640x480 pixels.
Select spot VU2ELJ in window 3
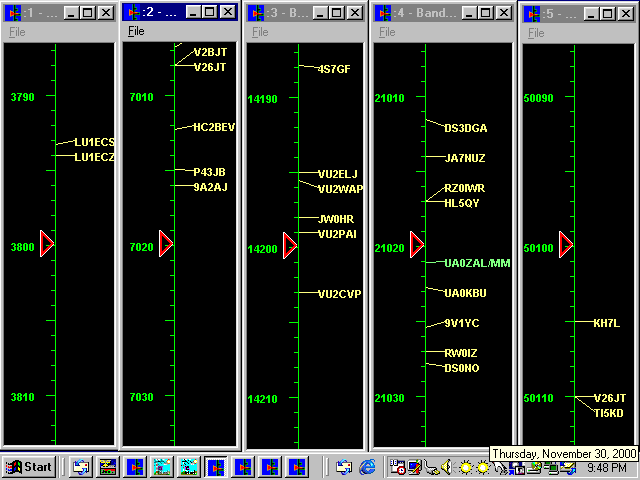point(338,174)
